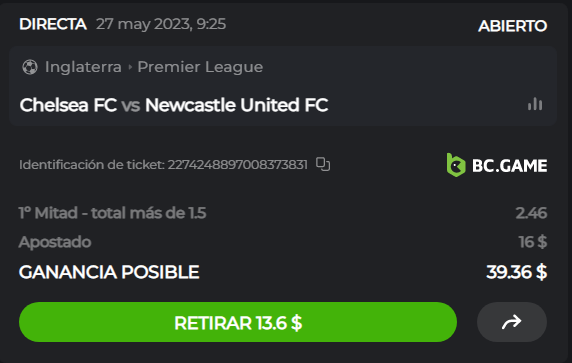Click the 2.46 odds value
Image resolution: width=572 pixels, height=363 pixels.
[x=531, y=213]
